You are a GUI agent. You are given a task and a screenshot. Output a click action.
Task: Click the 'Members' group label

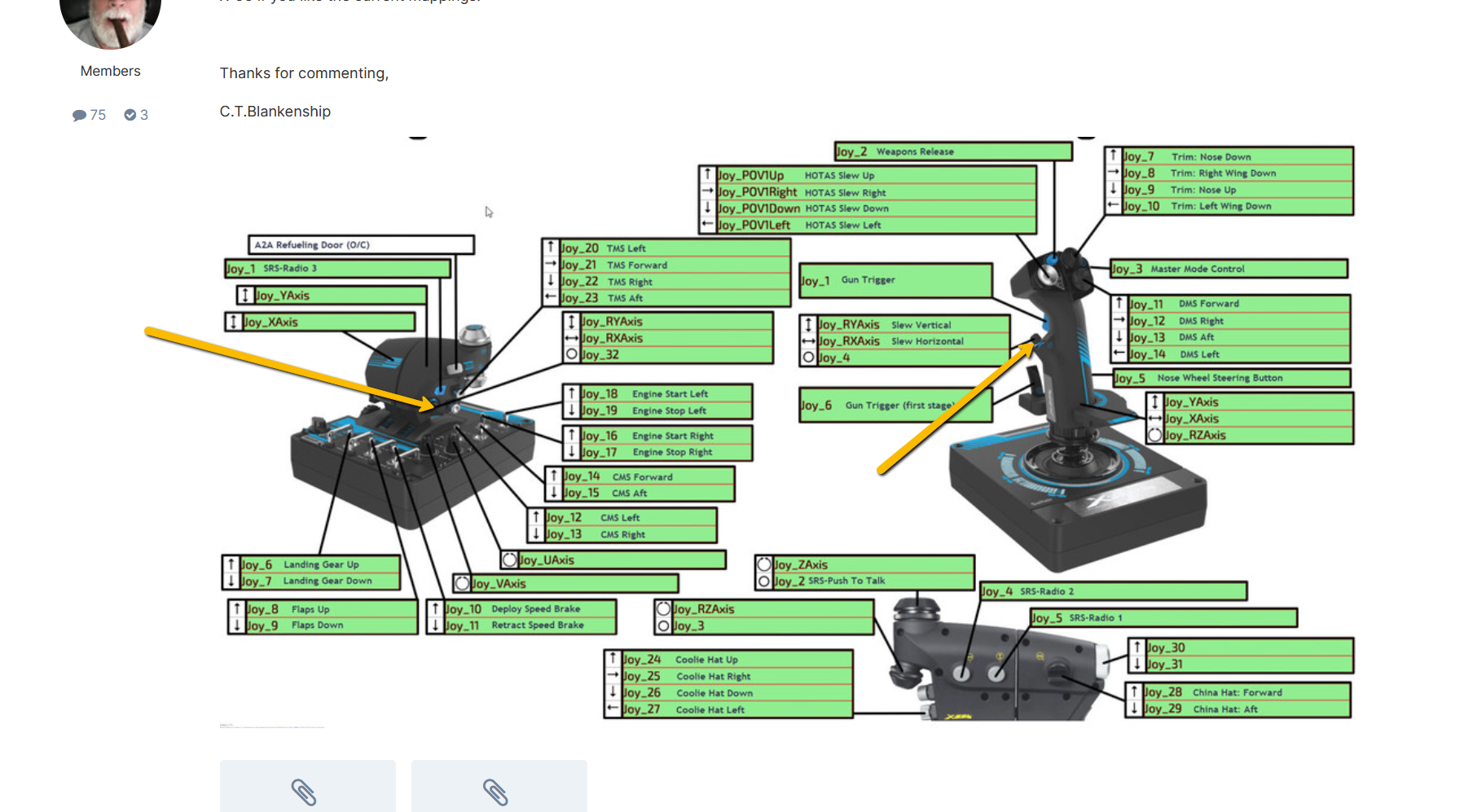111,71
